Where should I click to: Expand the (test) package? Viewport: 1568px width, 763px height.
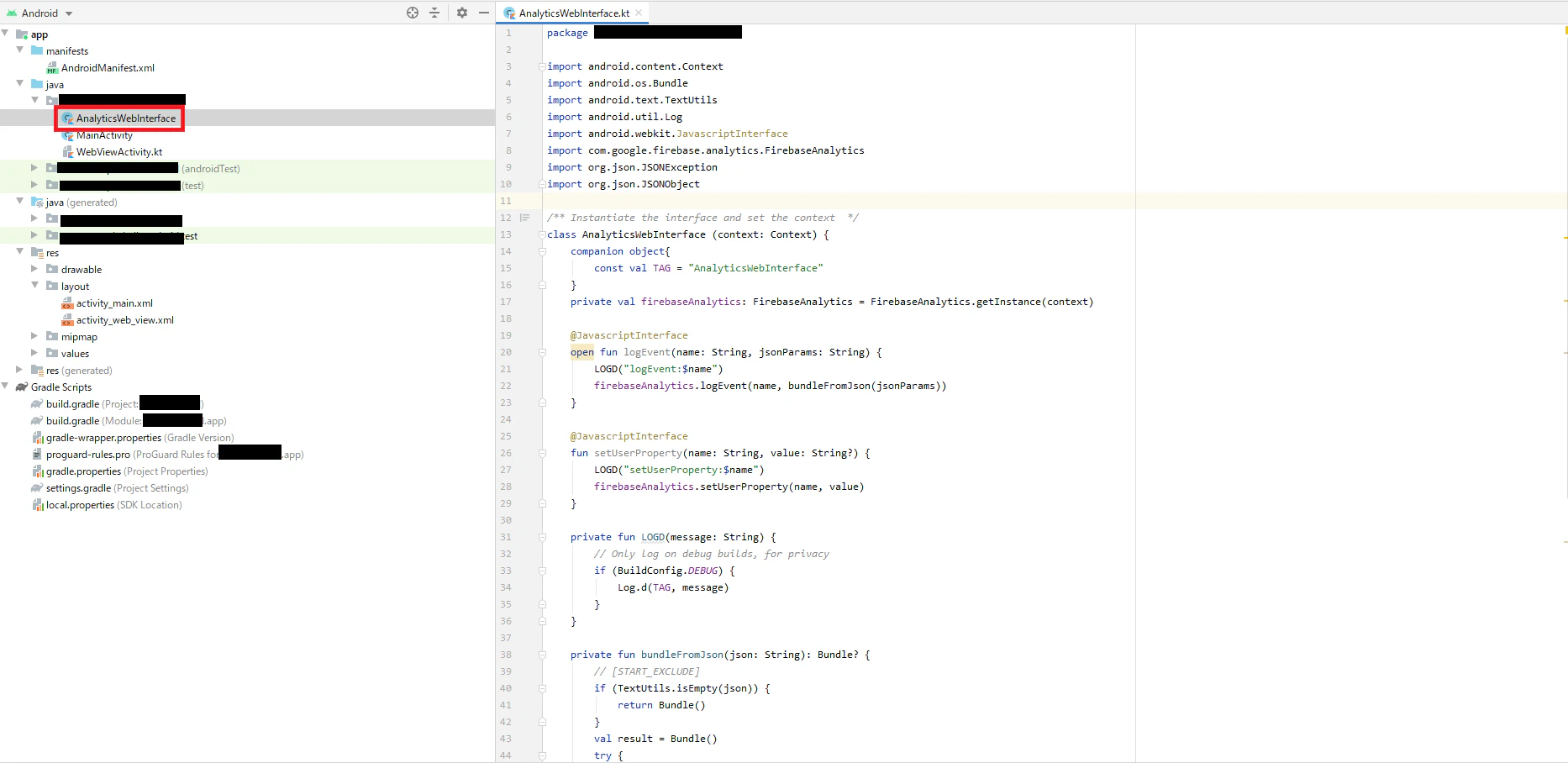click(x=34, y=185)
